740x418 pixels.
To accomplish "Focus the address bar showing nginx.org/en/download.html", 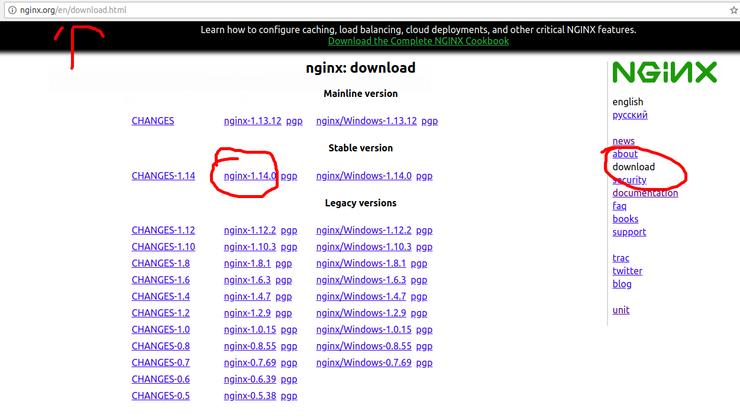I will pyautogui.click(x=368, y=10).
